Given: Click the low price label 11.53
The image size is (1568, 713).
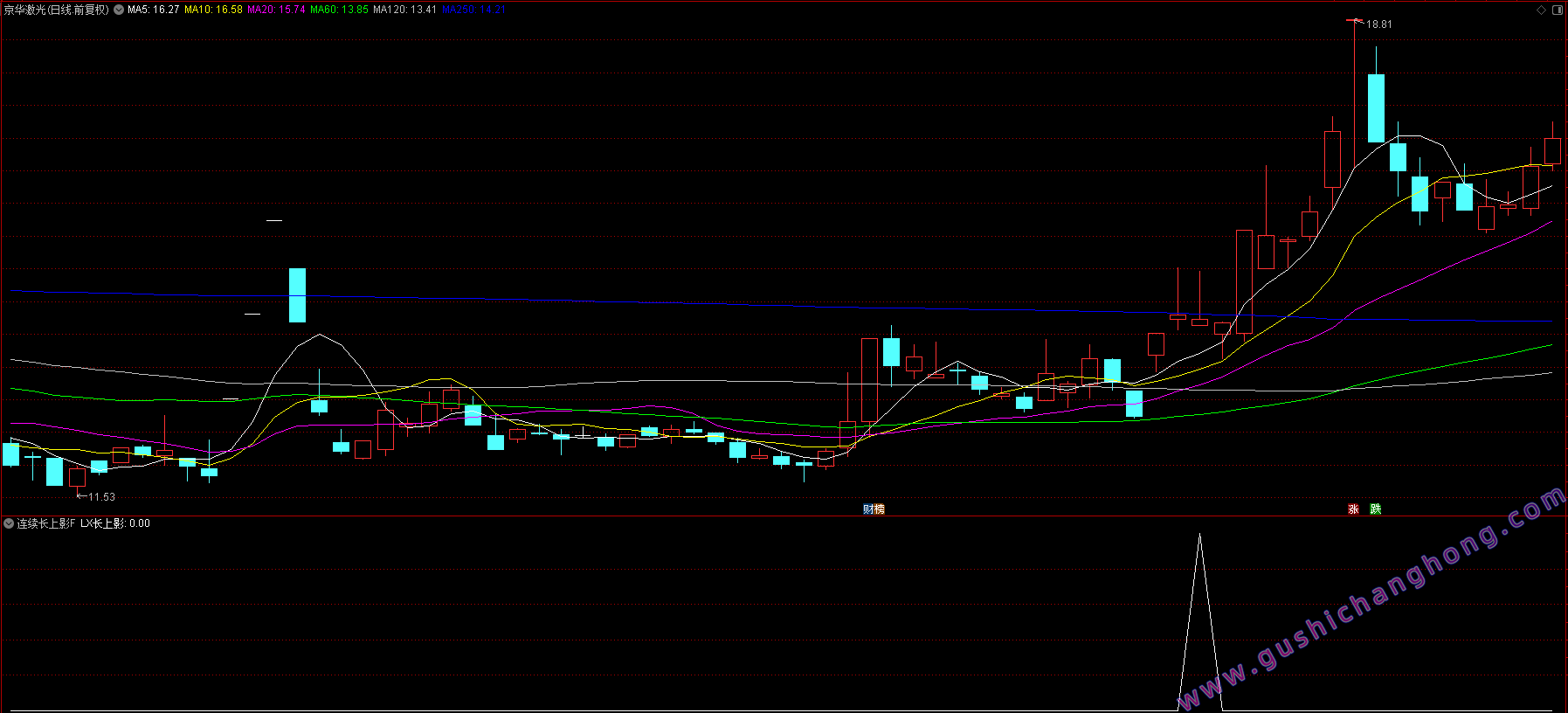Looking at the screenshot, I should pyautogui.click(x=101, y=497).
